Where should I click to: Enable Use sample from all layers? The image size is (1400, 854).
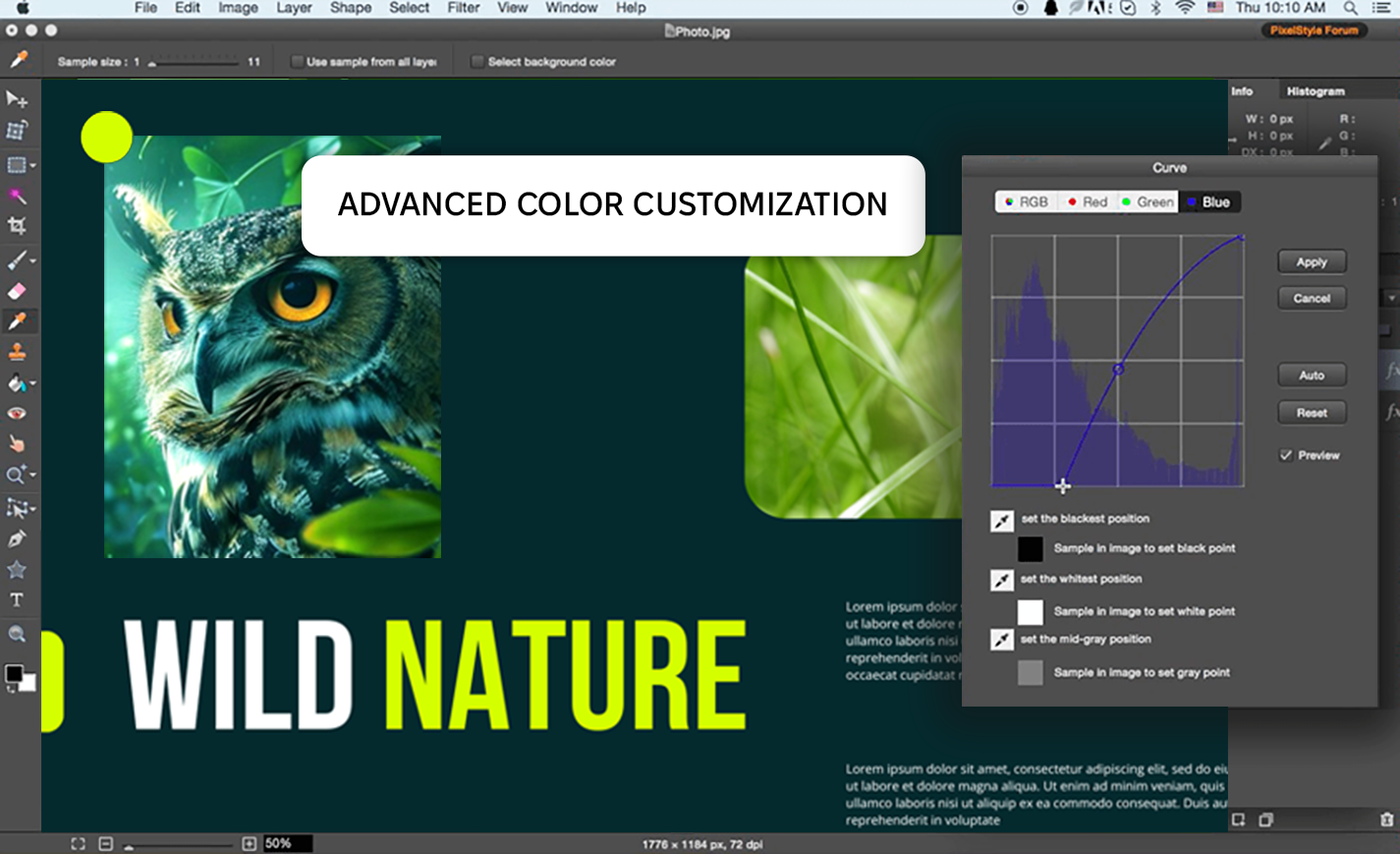(297, 62)
